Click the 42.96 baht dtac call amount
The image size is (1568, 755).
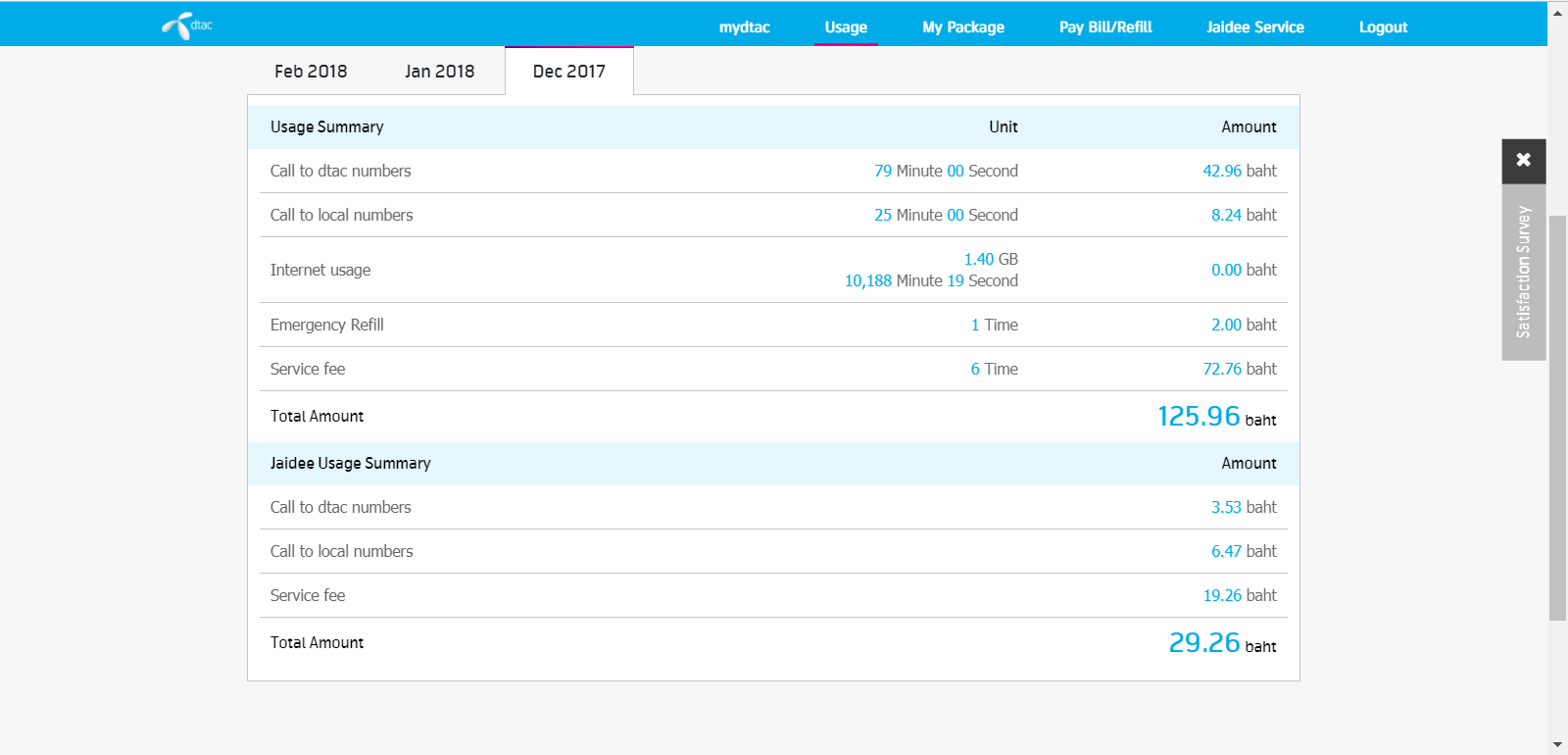(x=1239, y=171)
